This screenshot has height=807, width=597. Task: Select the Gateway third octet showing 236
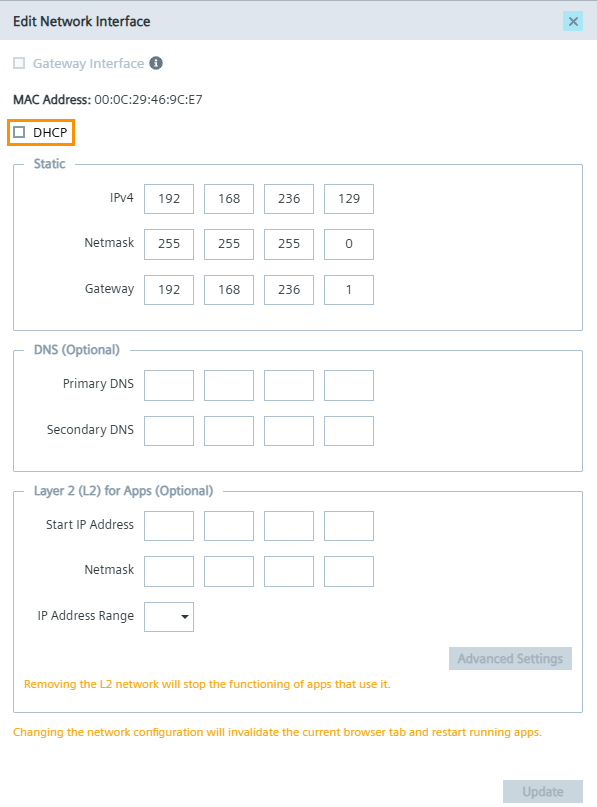(288, 288)
